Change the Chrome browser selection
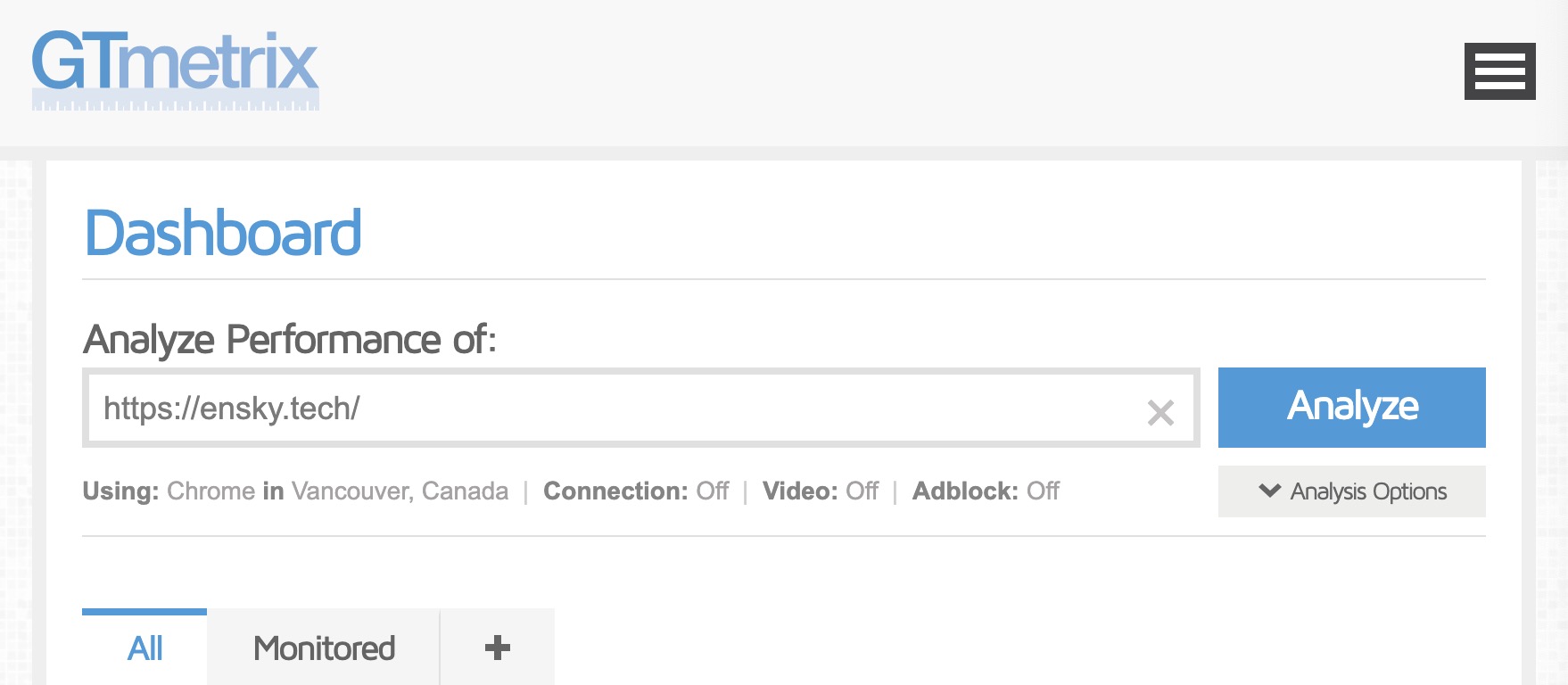The height and width of the screenshot is (685, 1568). (210, 491)
